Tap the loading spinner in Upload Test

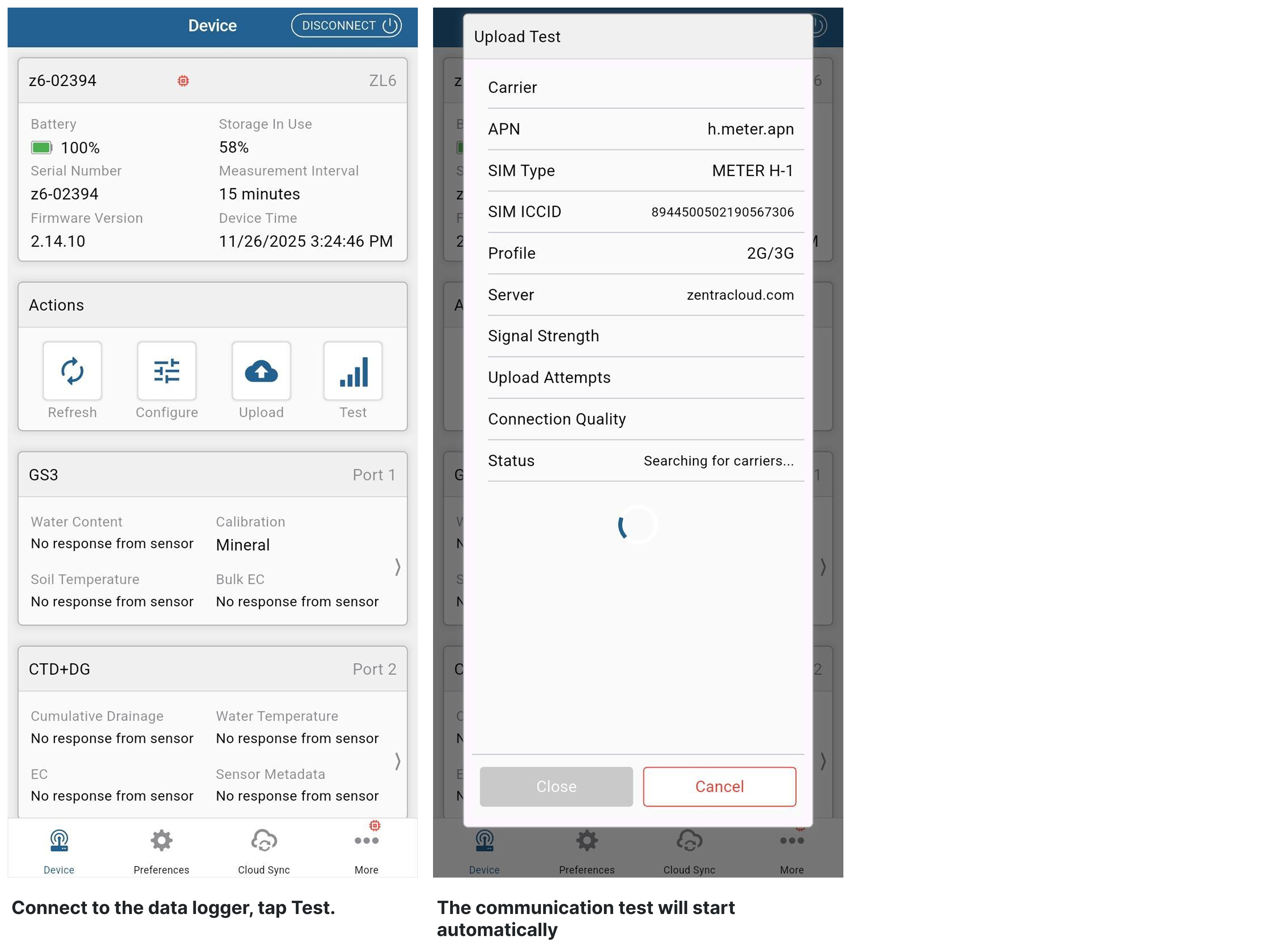tap(637, 524)
